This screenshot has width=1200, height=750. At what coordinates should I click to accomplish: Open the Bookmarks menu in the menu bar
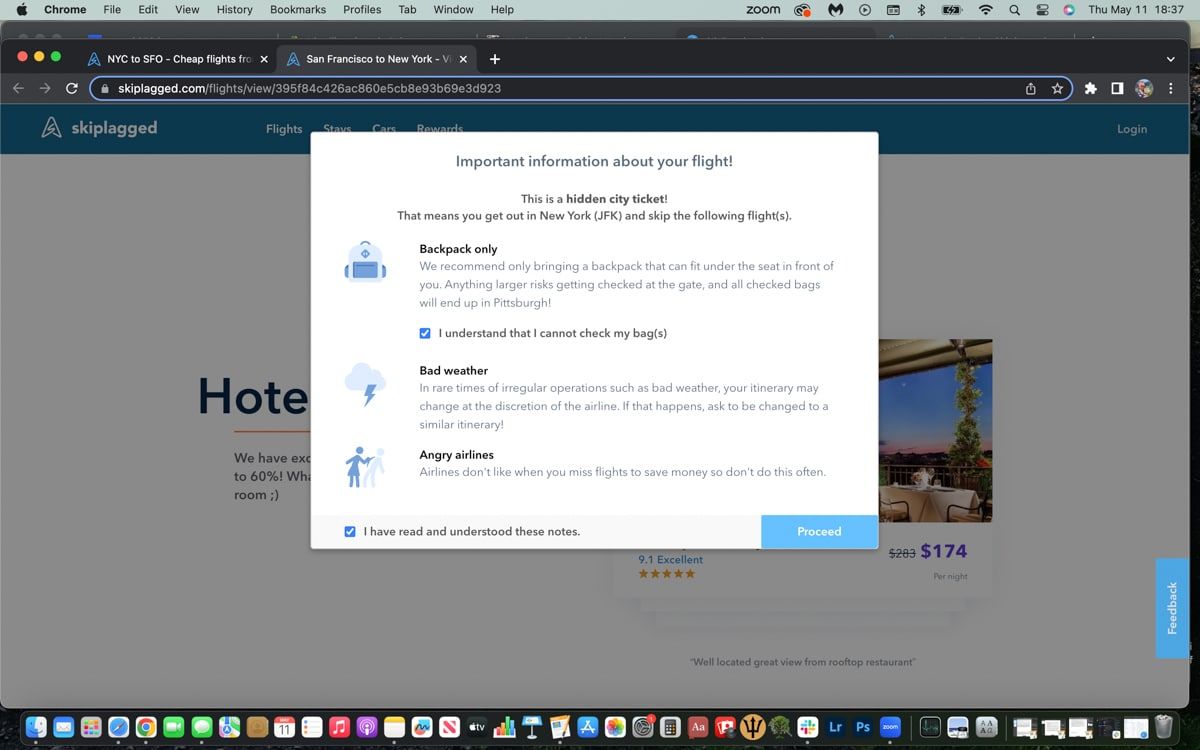pos(298,9)
